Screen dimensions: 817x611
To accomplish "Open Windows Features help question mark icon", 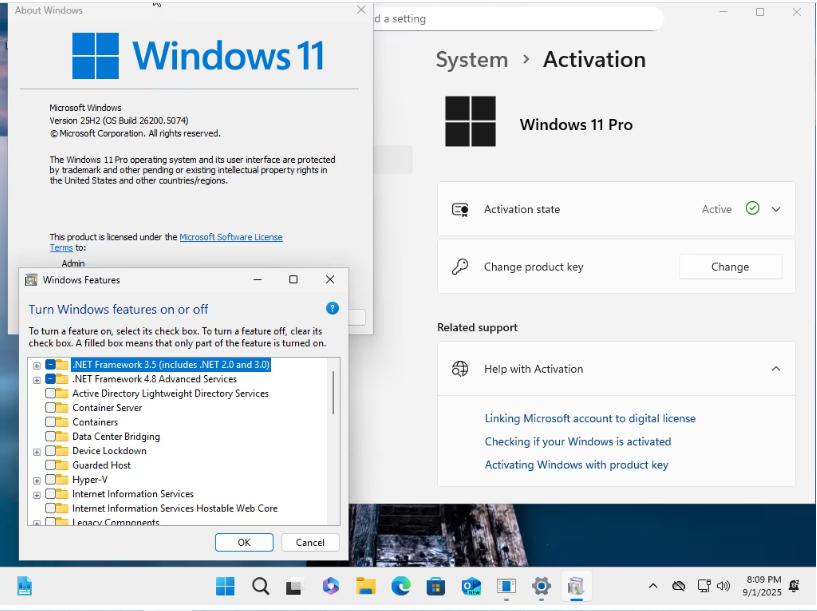I will pyautogui.click(x=331, y=307).
